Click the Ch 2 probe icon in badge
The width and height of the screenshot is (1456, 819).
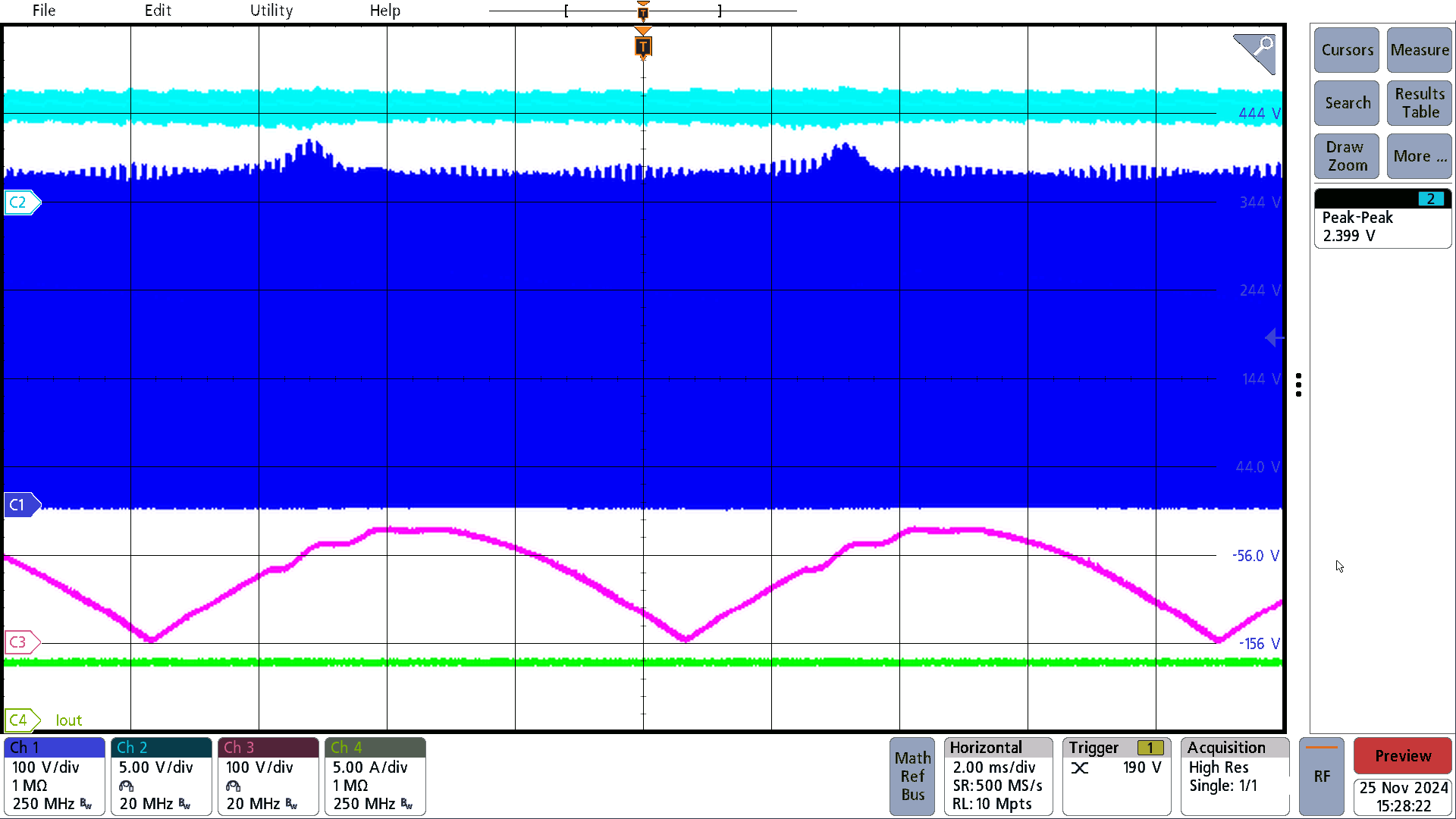(x=126, y=786)
